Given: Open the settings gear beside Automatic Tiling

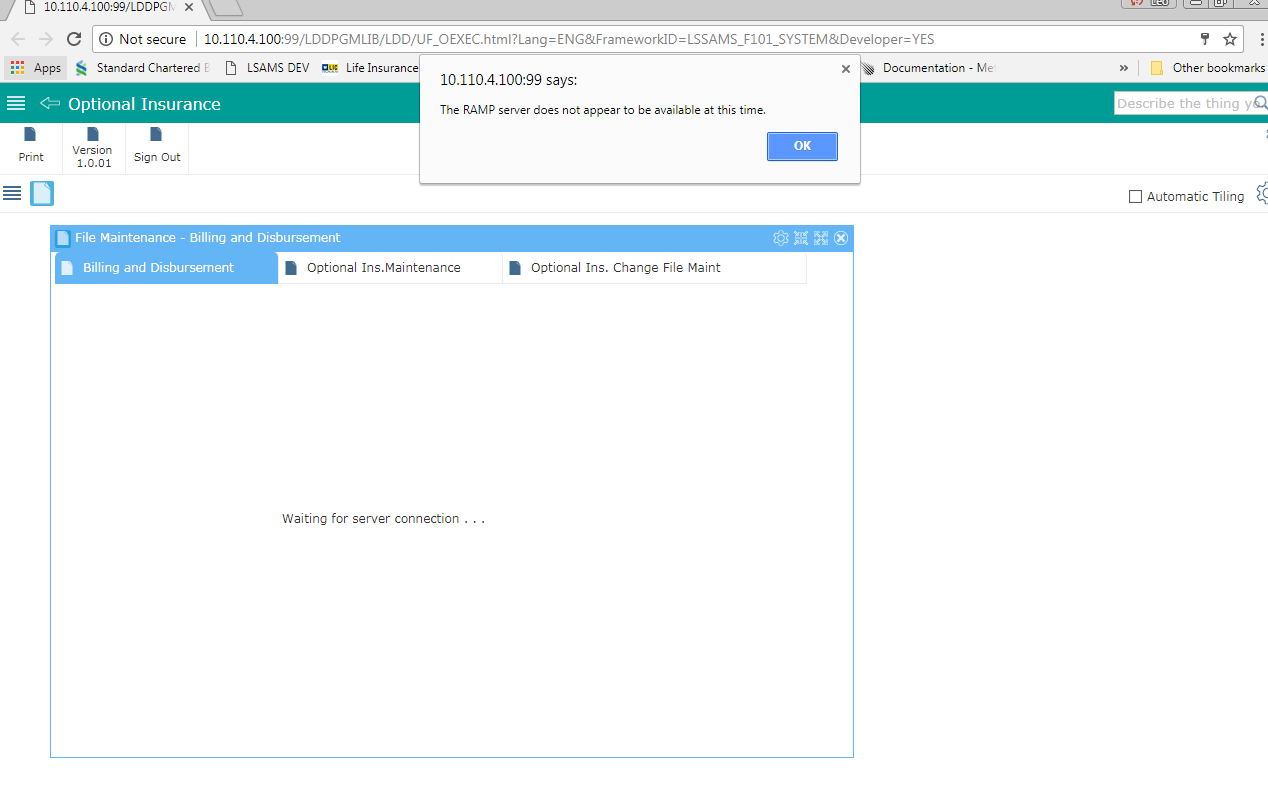Looking at the screenshot, I should click(1262, 193).
